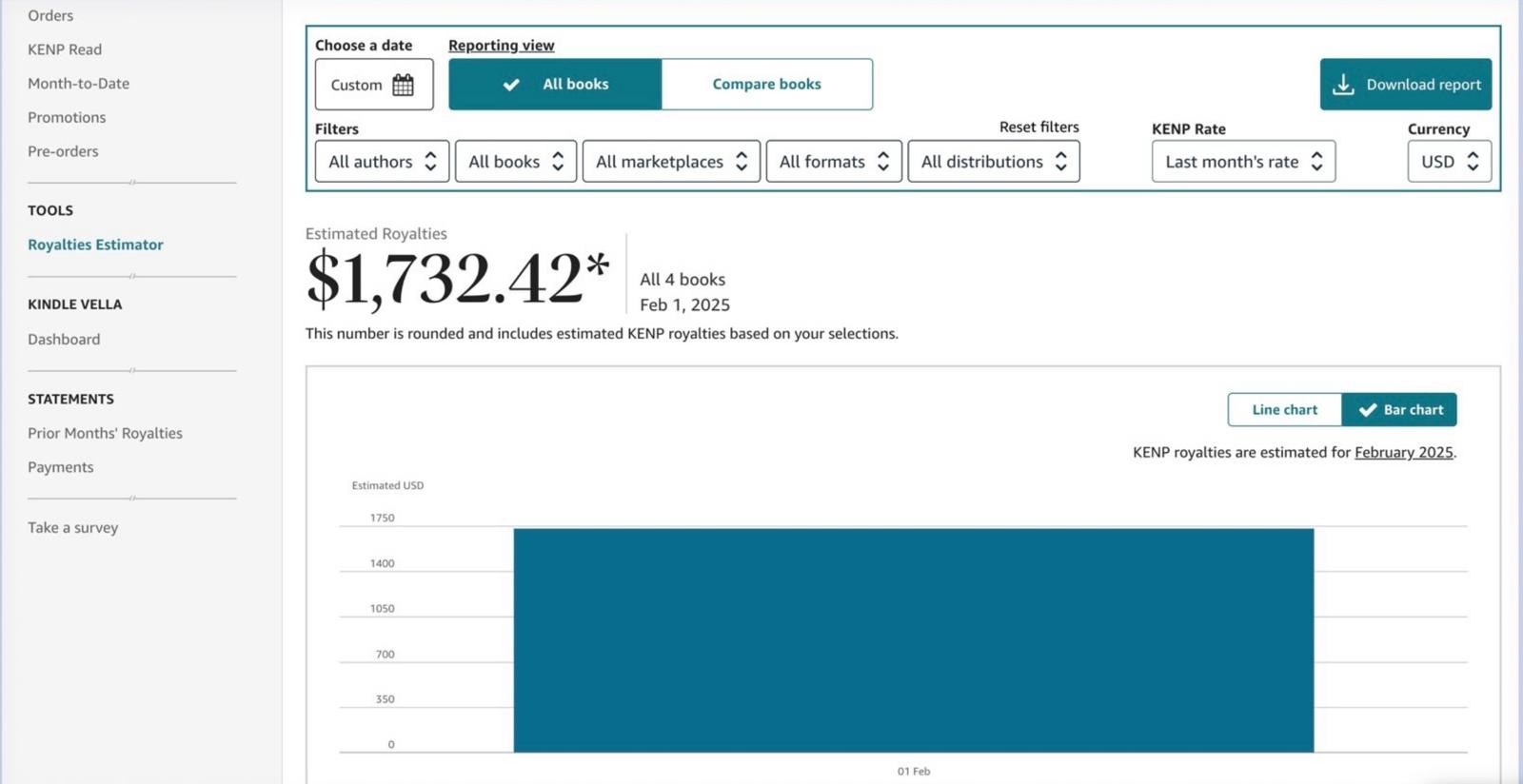Open the Last month's rate dropdown
Screen dimensions: 1523x784
click(1242, 162)
